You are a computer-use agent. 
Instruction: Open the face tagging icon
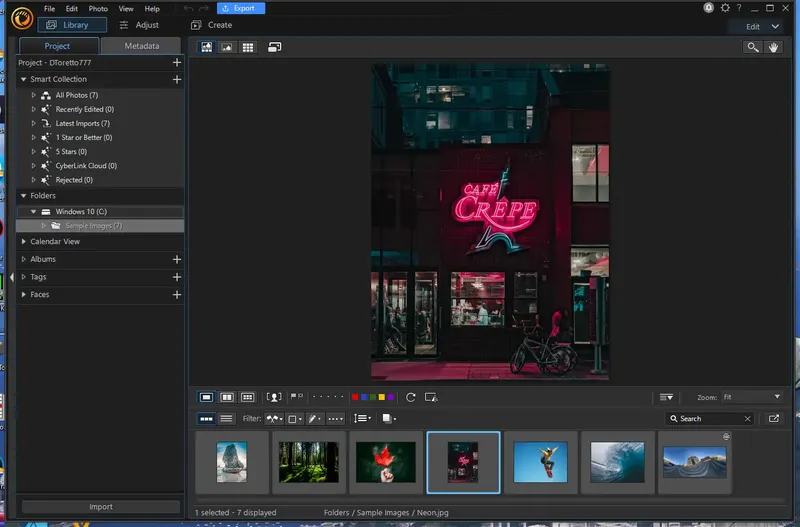[x=273, y=397]
